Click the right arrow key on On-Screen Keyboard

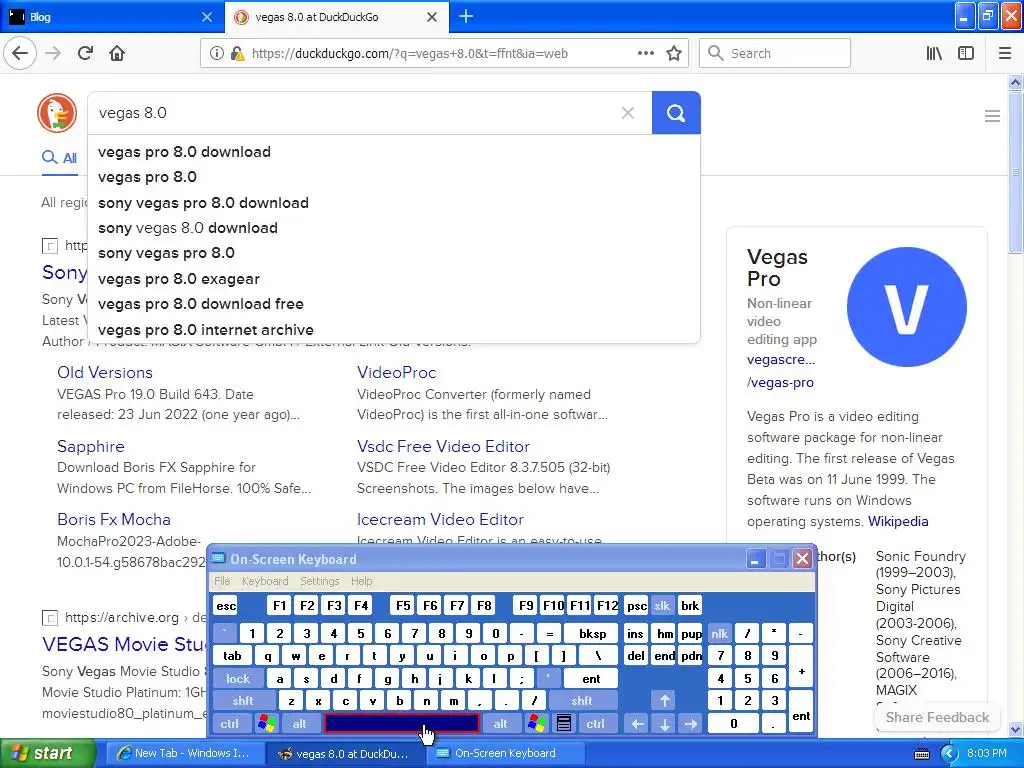690,723
